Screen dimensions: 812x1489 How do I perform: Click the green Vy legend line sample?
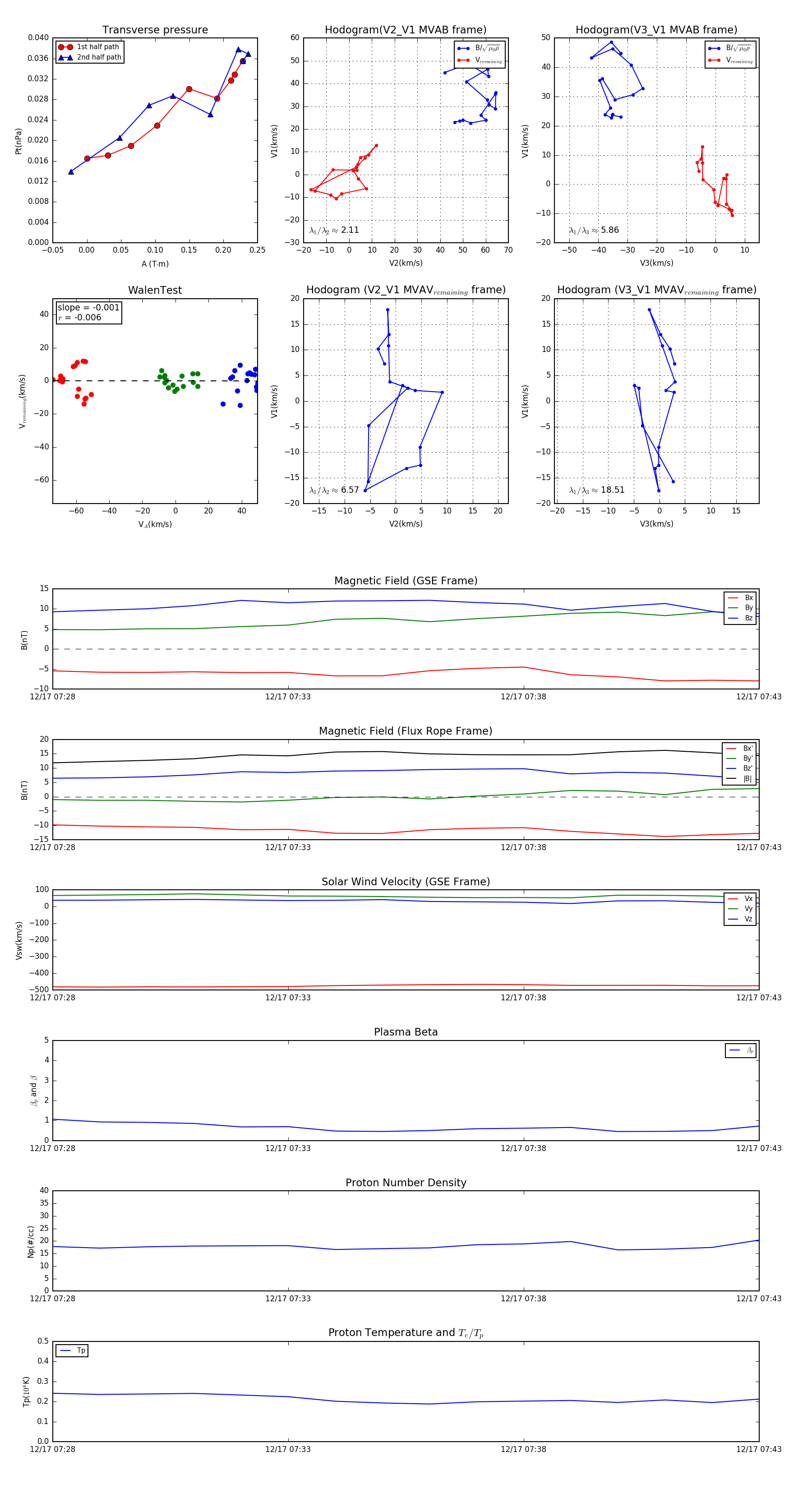pos(733,909)
